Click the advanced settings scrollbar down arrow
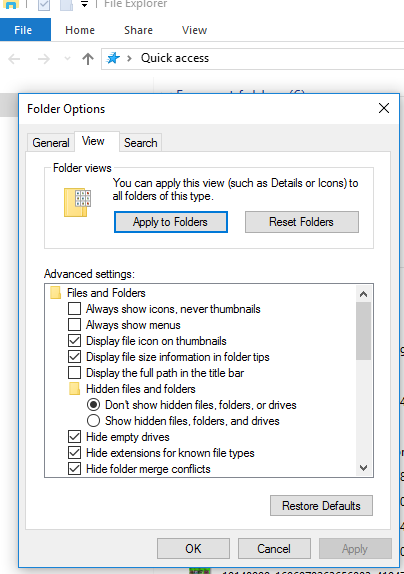Screen dimensions: 404x574 363,467
